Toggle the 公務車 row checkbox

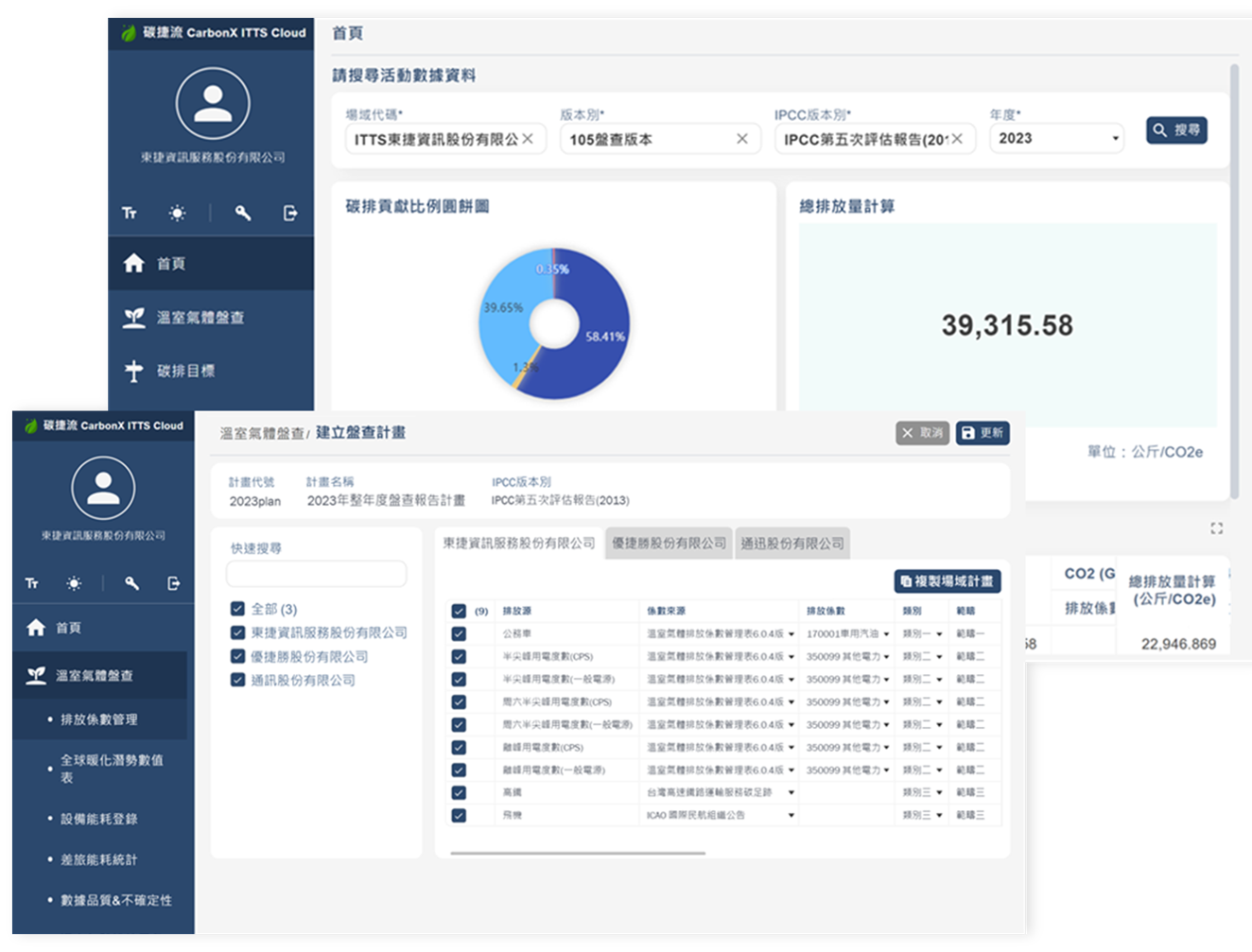tap(459, 633)
